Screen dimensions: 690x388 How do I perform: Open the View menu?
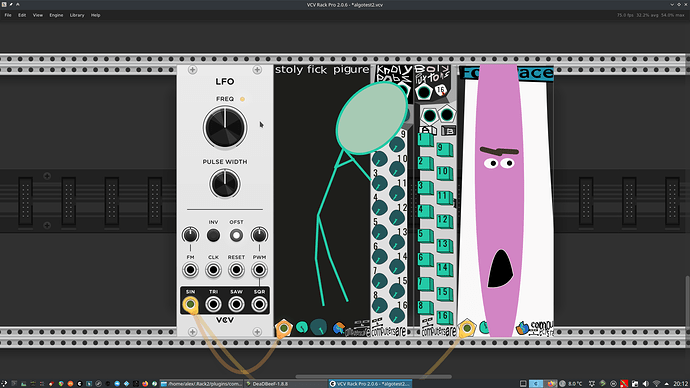tap(38, 15)
